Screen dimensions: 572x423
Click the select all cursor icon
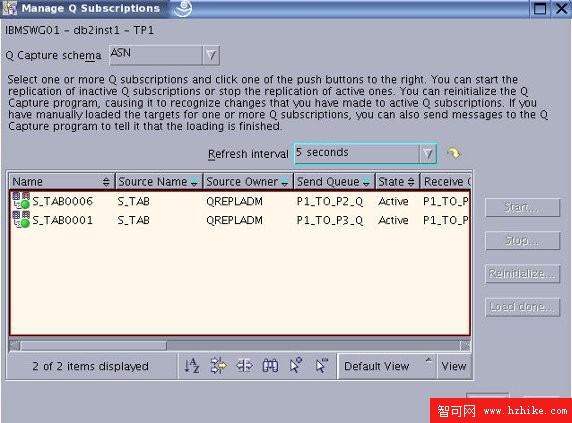pyautogui.click(x=295, y=365)
